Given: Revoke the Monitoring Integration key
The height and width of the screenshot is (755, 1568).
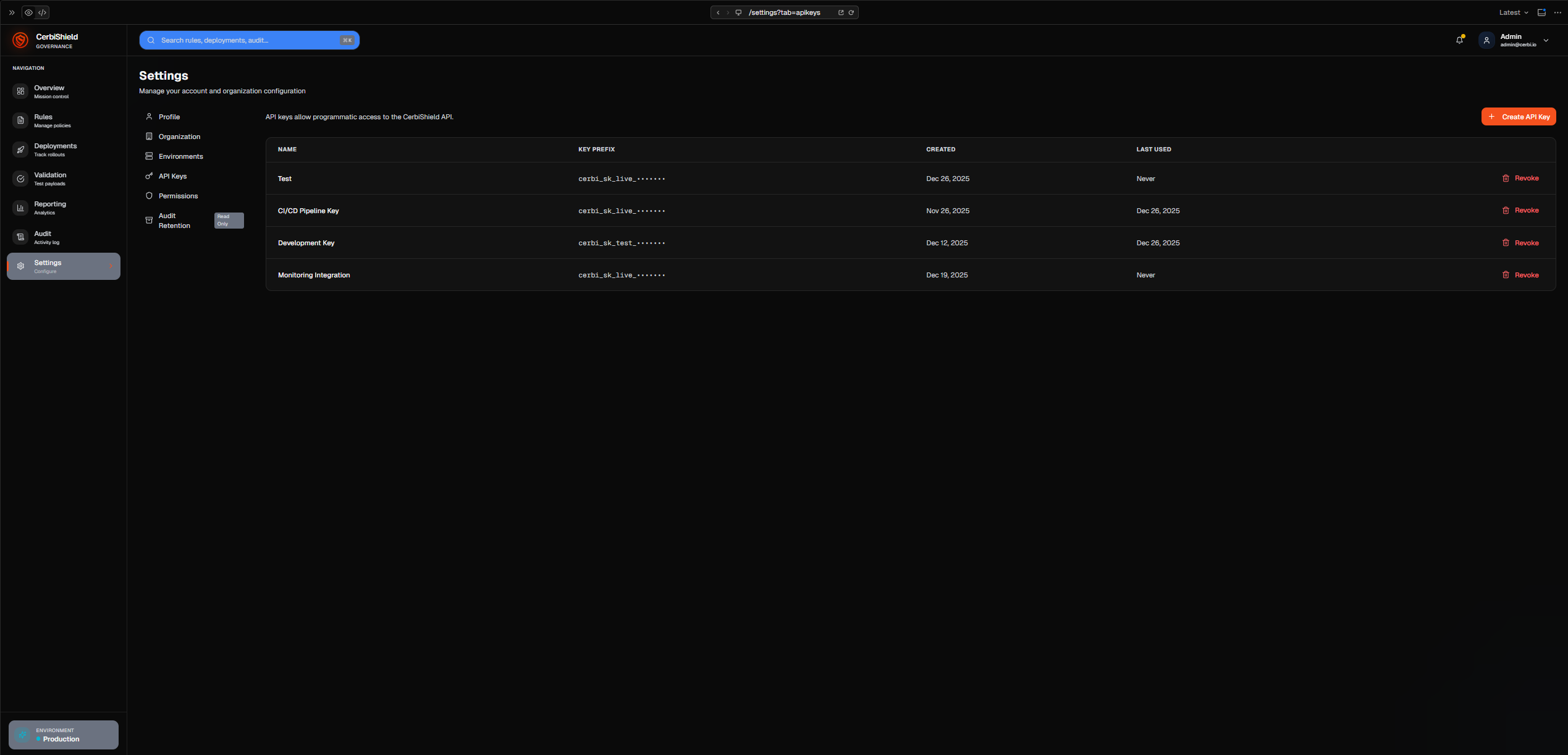Looking at the screenshot, I should 1520,275.
